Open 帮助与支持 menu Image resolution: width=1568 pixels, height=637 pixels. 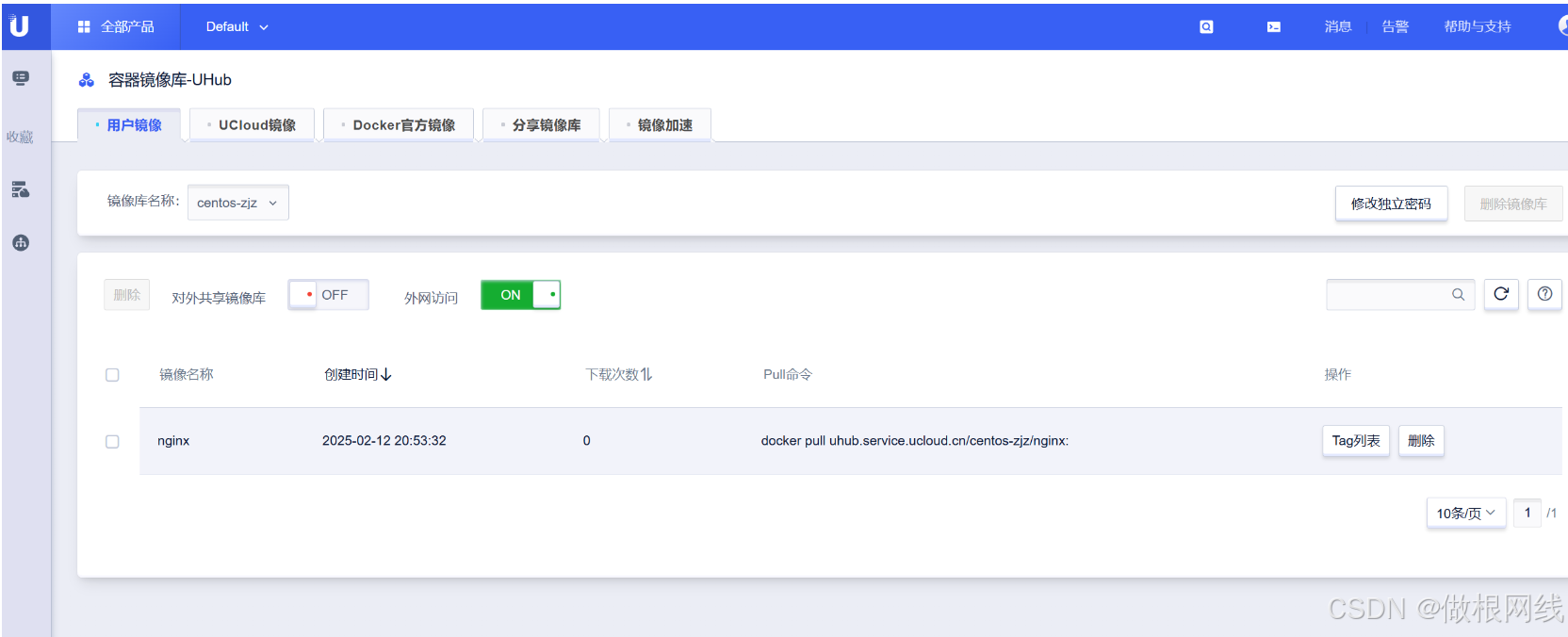(x=1478, y=26)
